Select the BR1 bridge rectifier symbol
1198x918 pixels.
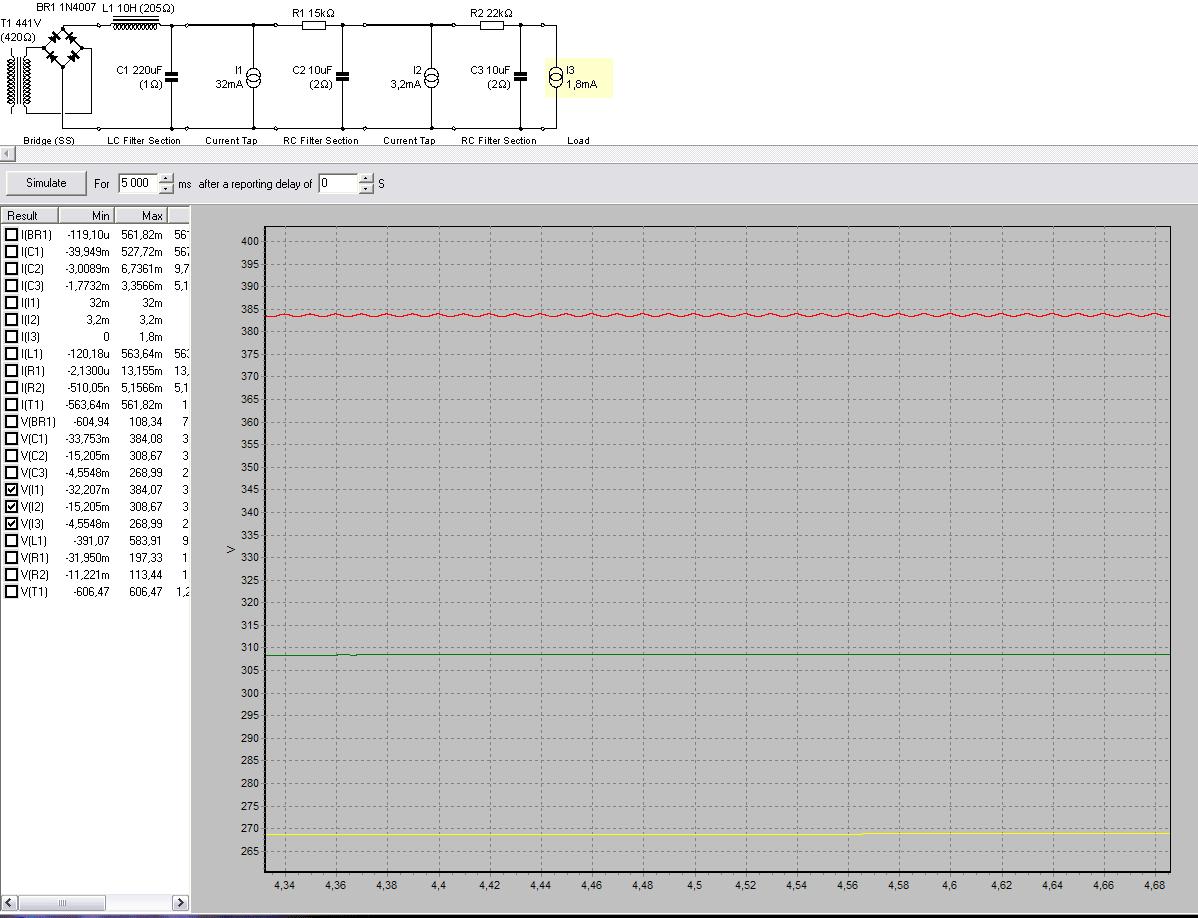63,47
